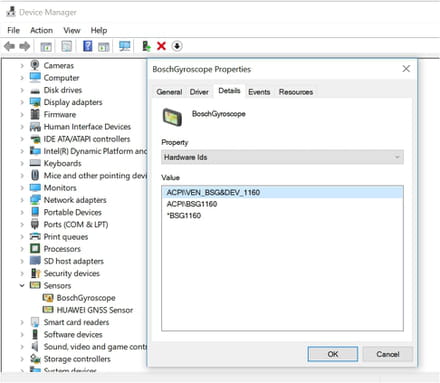Click the Software devices icon

click(x=35, y=334)
